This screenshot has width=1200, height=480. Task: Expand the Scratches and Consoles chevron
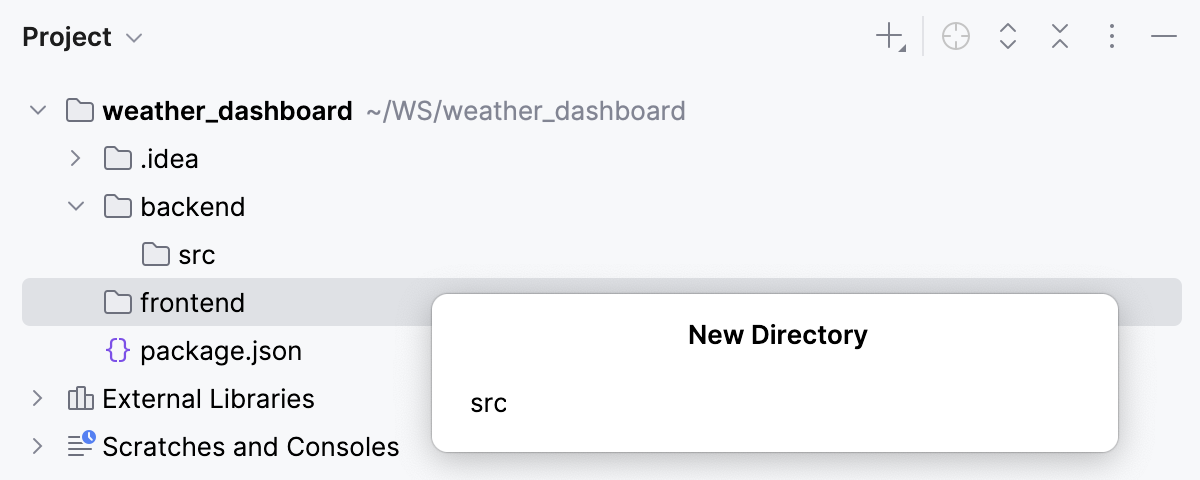click(x=37, y=446)
